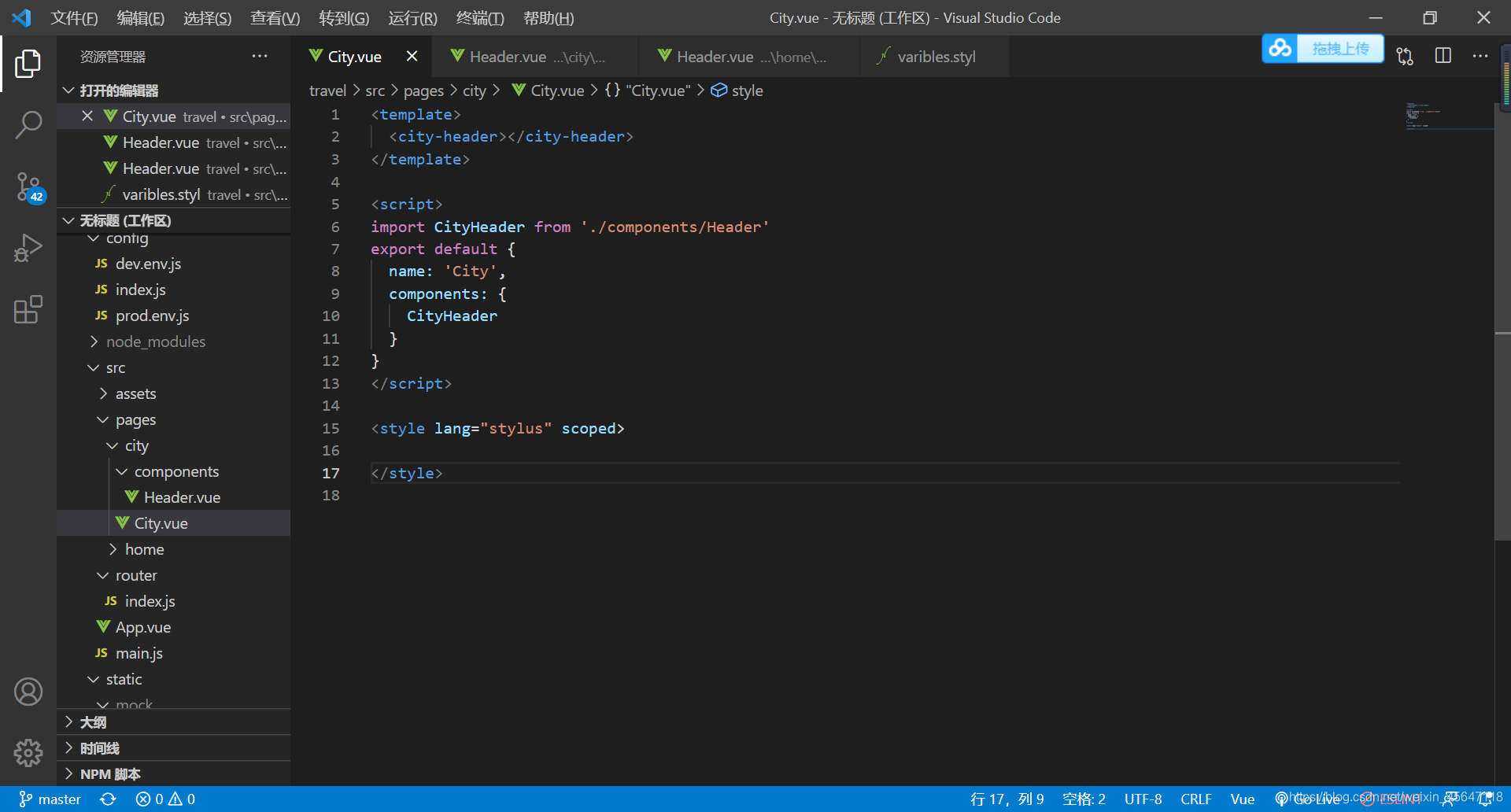Switch to varibles.styl tab
This screenshot has height=812, width=1511.
(x=935, y=57)
